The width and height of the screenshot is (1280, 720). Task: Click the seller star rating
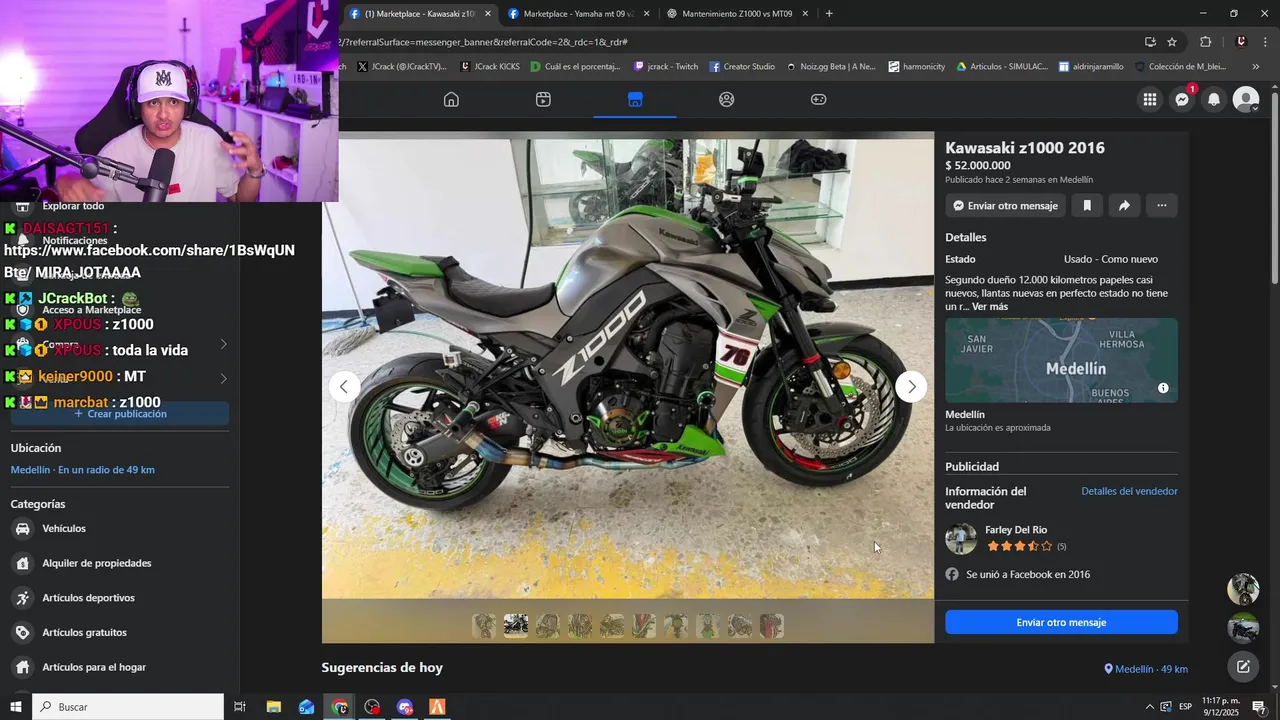(1020, 546)
